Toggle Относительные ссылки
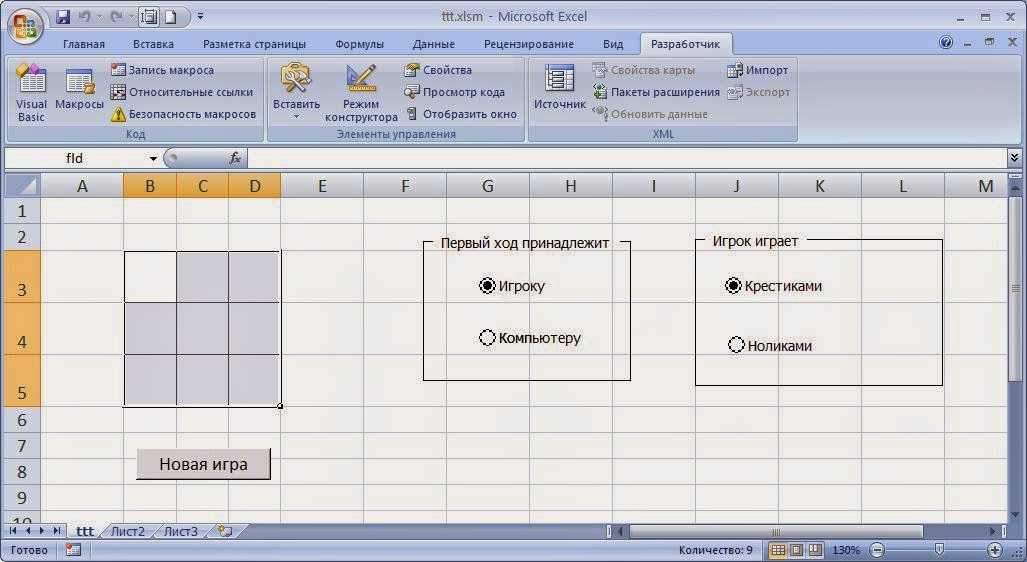 pyautogui.click(x=182, y=92)
